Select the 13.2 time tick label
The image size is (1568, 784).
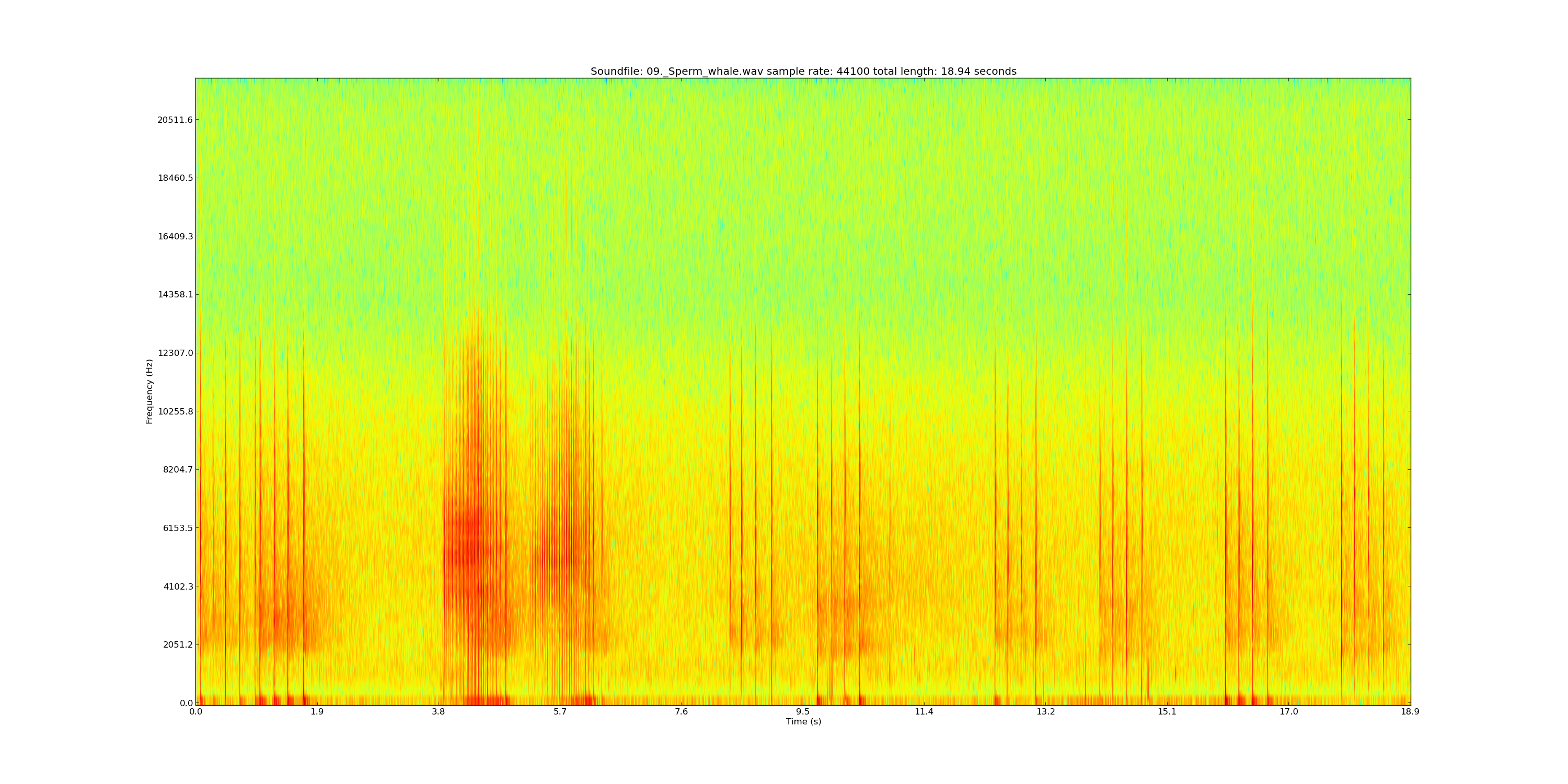pyautogui.click(x=1045, y=711)
